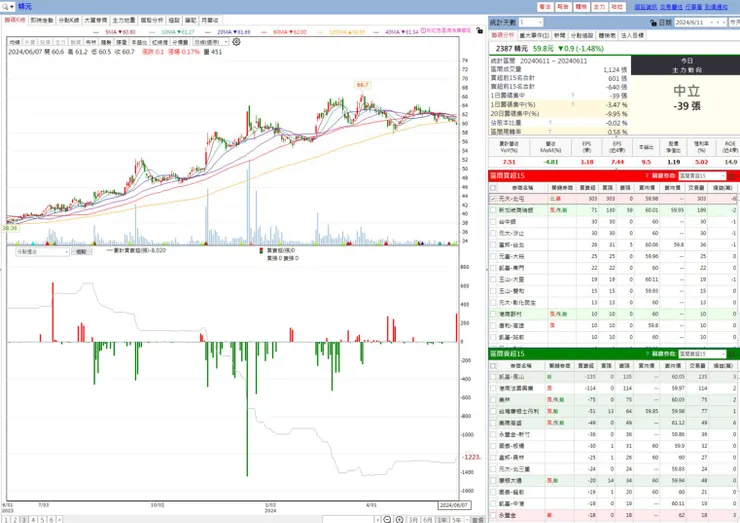Click the magnifier search icon
This screenshot has width=740, height=523.
click(x=5, y=7)
